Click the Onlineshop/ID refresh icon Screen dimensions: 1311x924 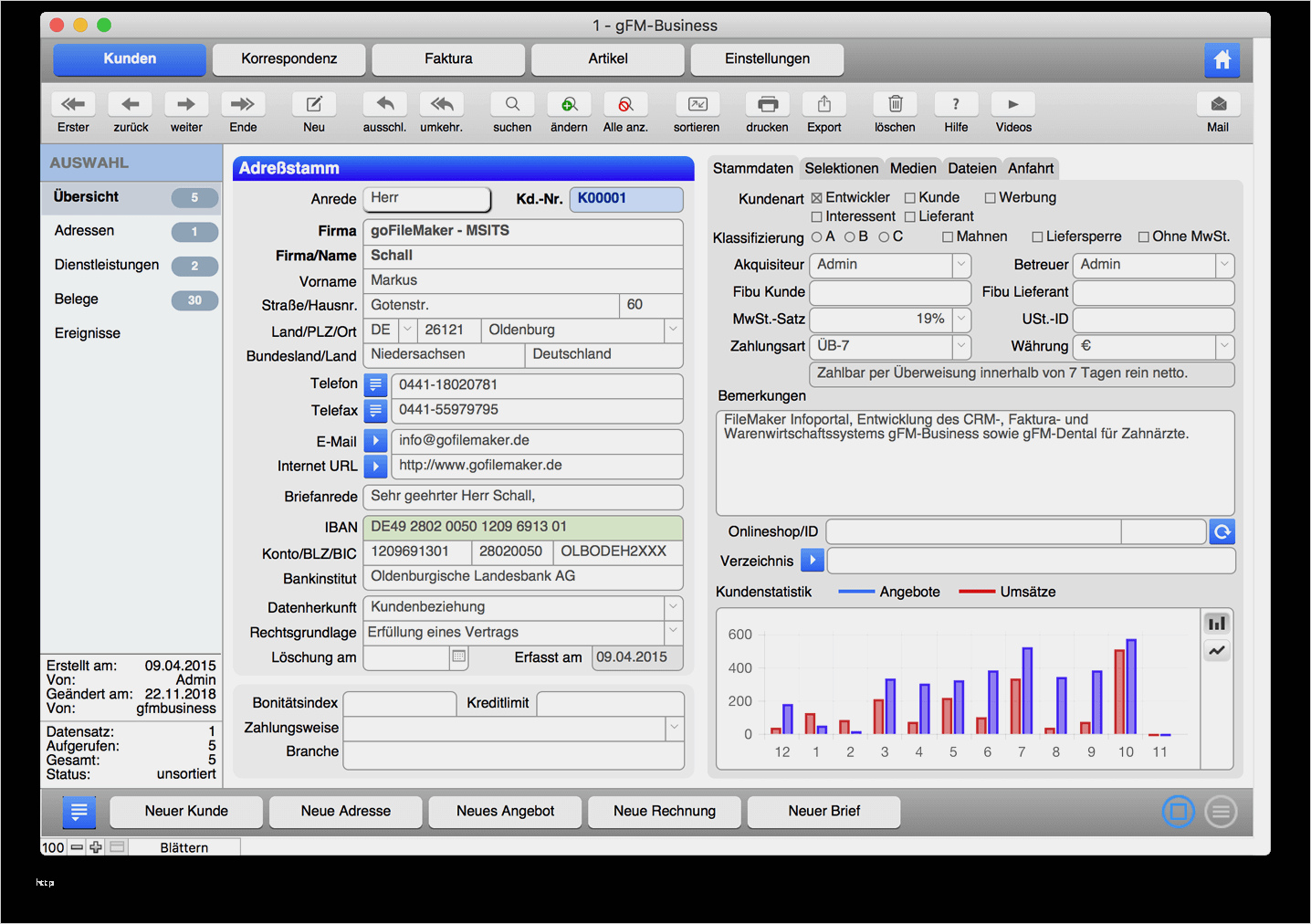tap(1222, 531)
